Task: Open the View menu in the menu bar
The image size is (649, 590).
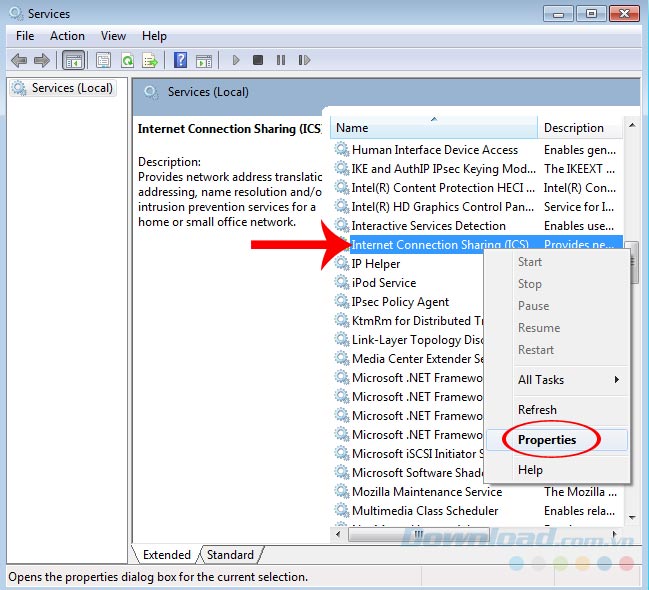Action: point(113,36)
